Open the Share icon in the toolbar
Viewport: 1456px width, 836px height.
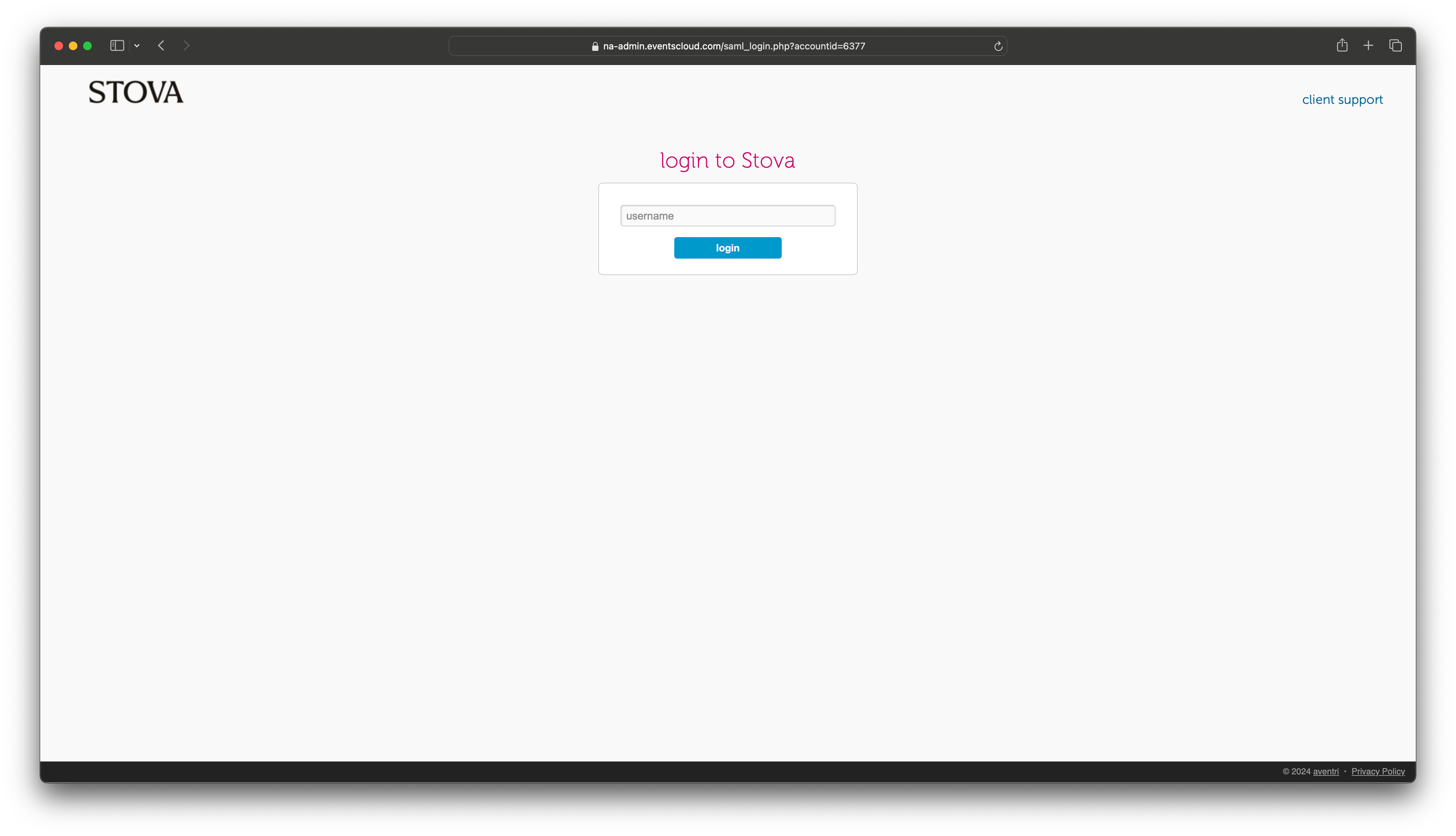click(x=1342, y=45)
